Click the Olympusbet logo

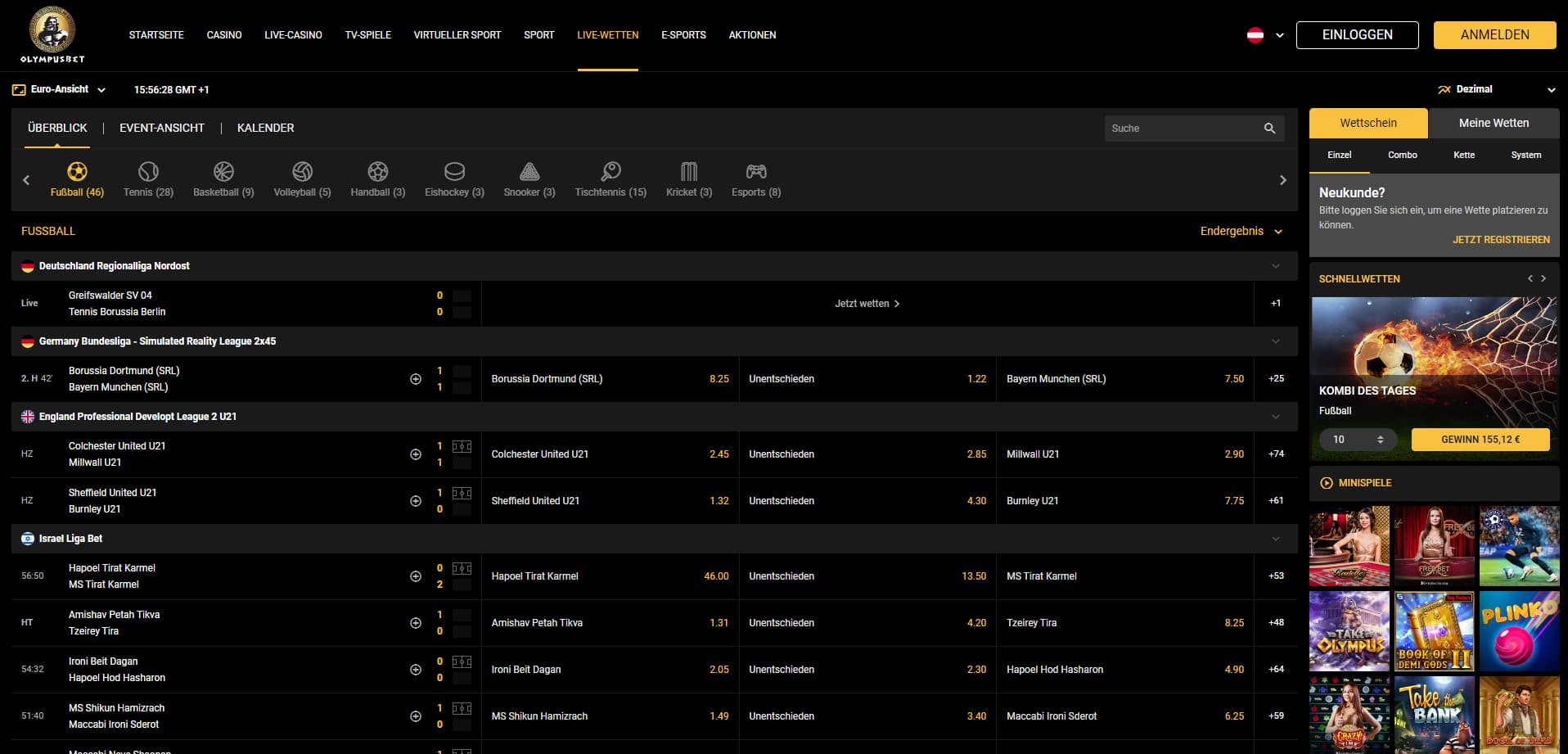(x=52, y=35)
